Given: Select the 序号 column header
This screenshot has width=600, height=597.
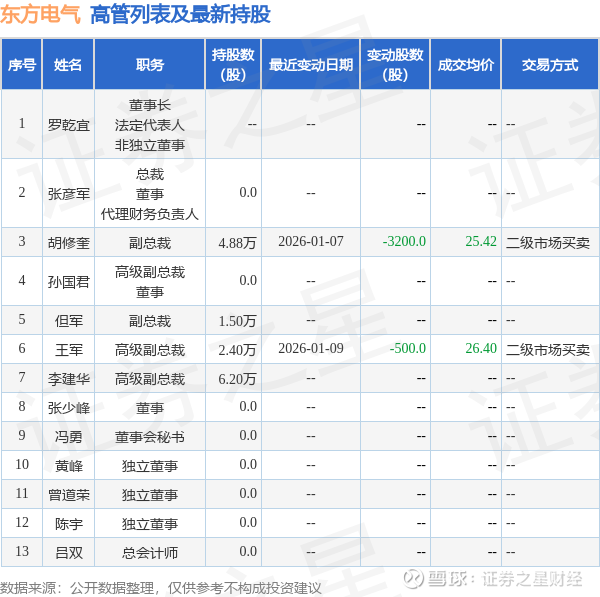Looking at the screenshot, I should pyautogui.click(x=22, y=64).
